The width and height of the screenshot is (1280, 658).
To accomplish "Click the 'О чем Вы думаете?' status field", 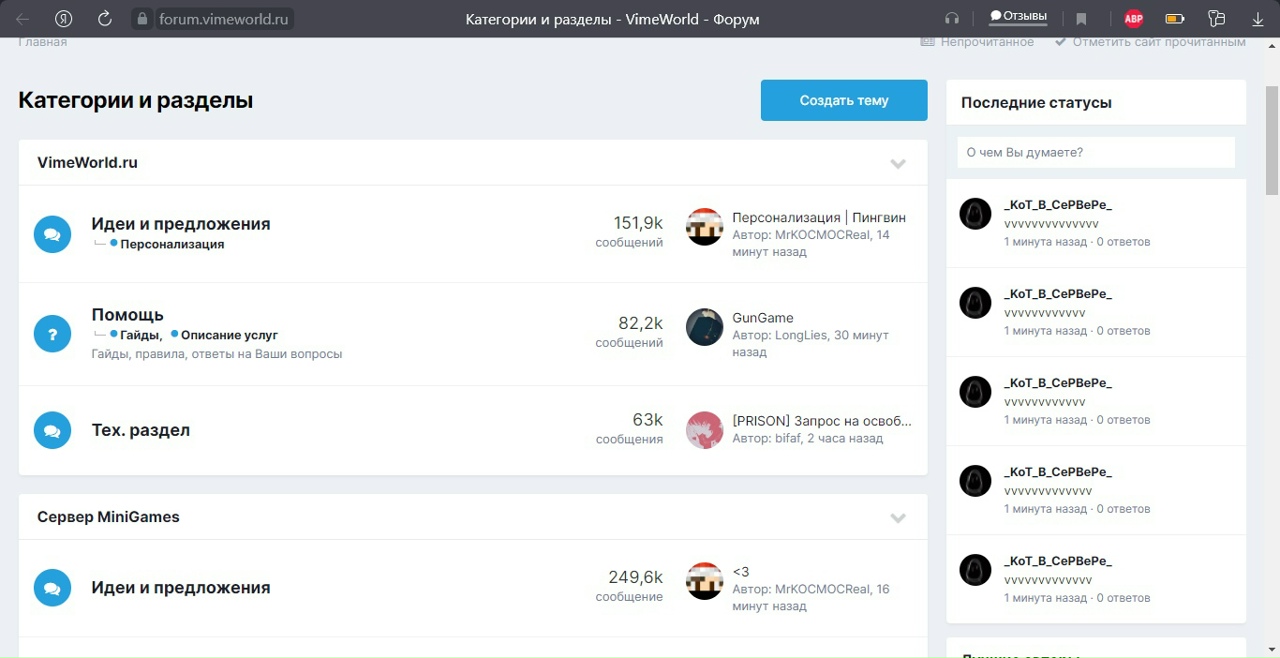I will tap(1095, 153).
